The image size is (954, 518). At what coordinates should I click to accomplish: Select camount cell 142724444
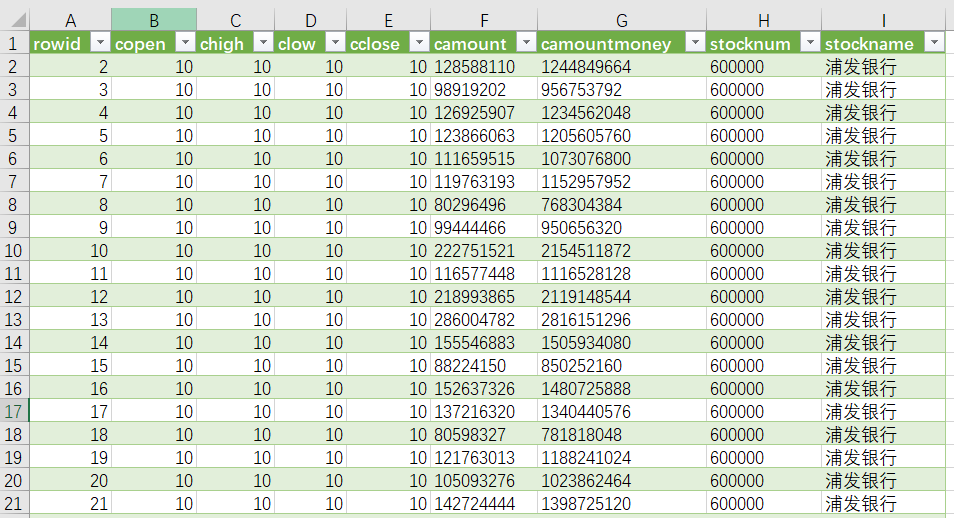(484, 503)
